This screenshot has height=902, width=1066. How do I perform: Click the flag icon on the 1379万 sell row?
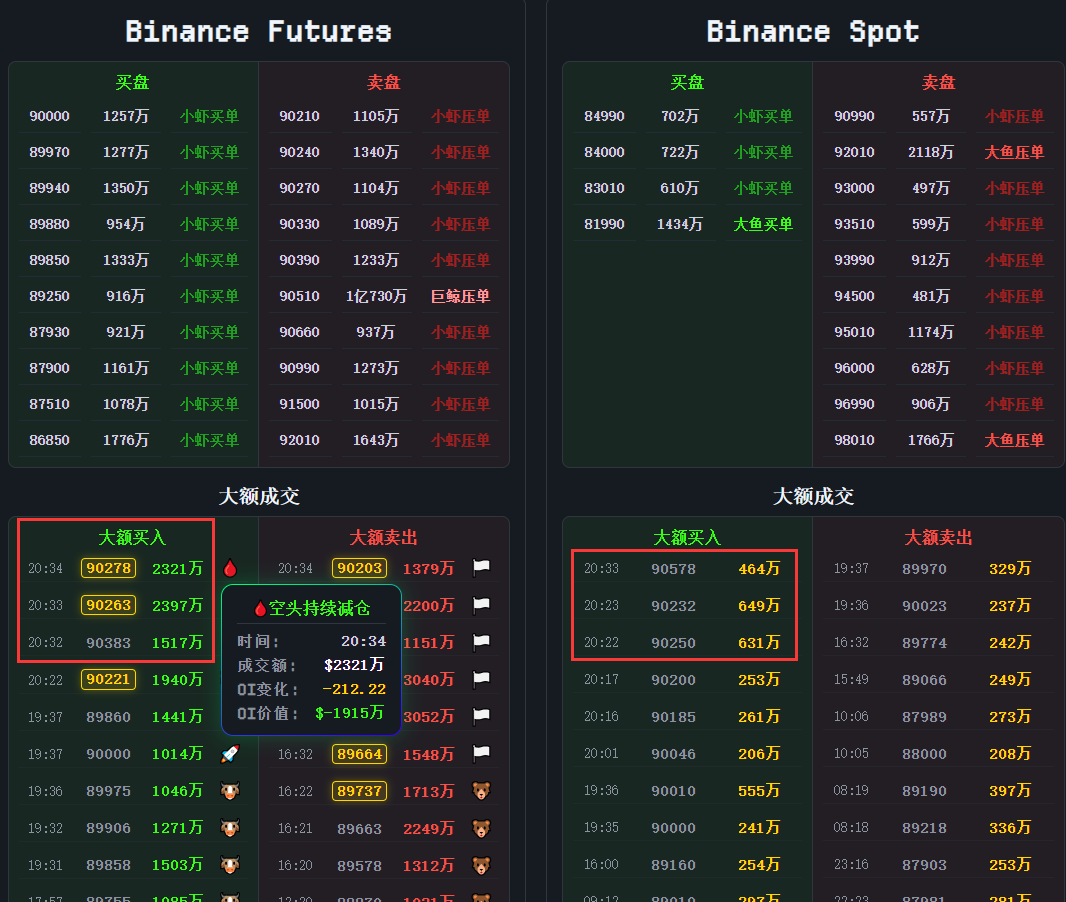(x=481, y=567)
